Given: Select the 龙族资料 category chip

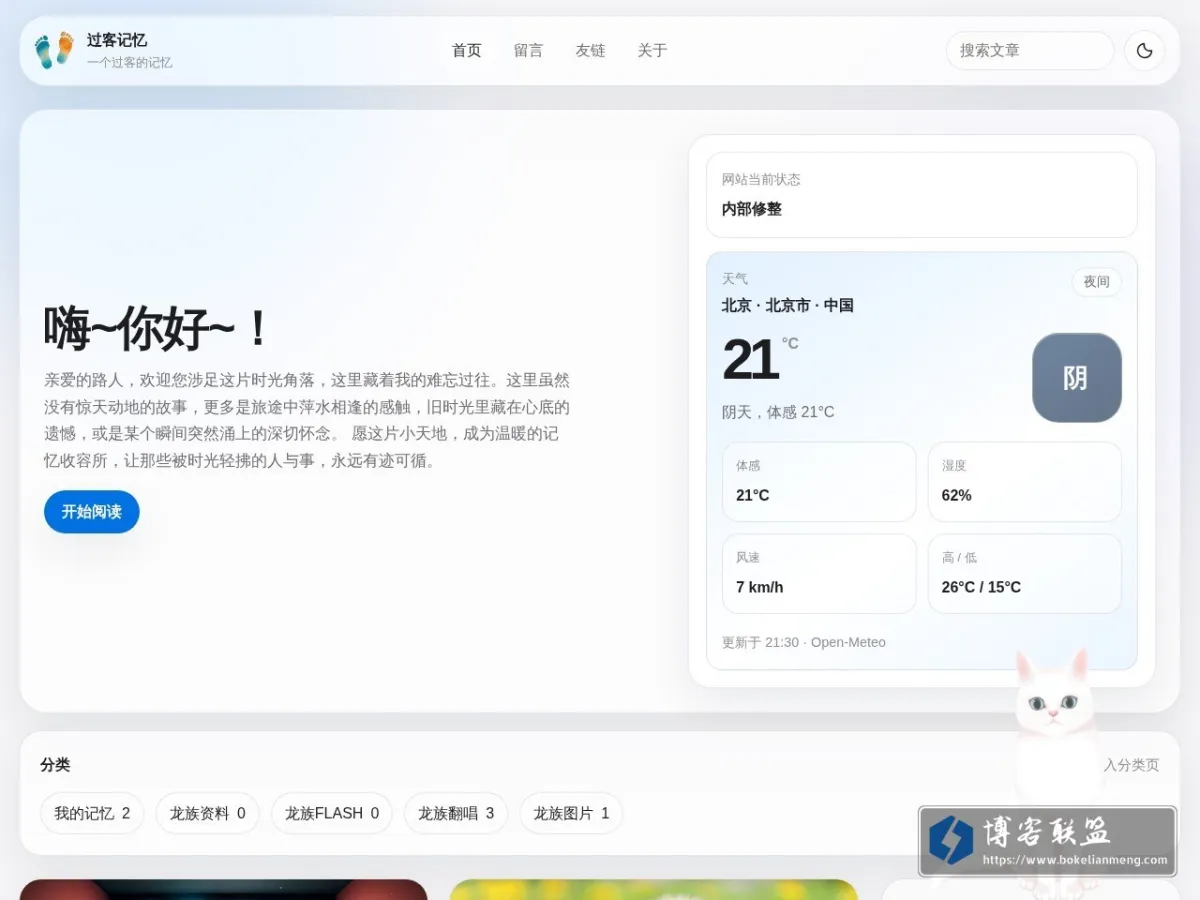Looking at the screenshot, I should coord(208,814).
